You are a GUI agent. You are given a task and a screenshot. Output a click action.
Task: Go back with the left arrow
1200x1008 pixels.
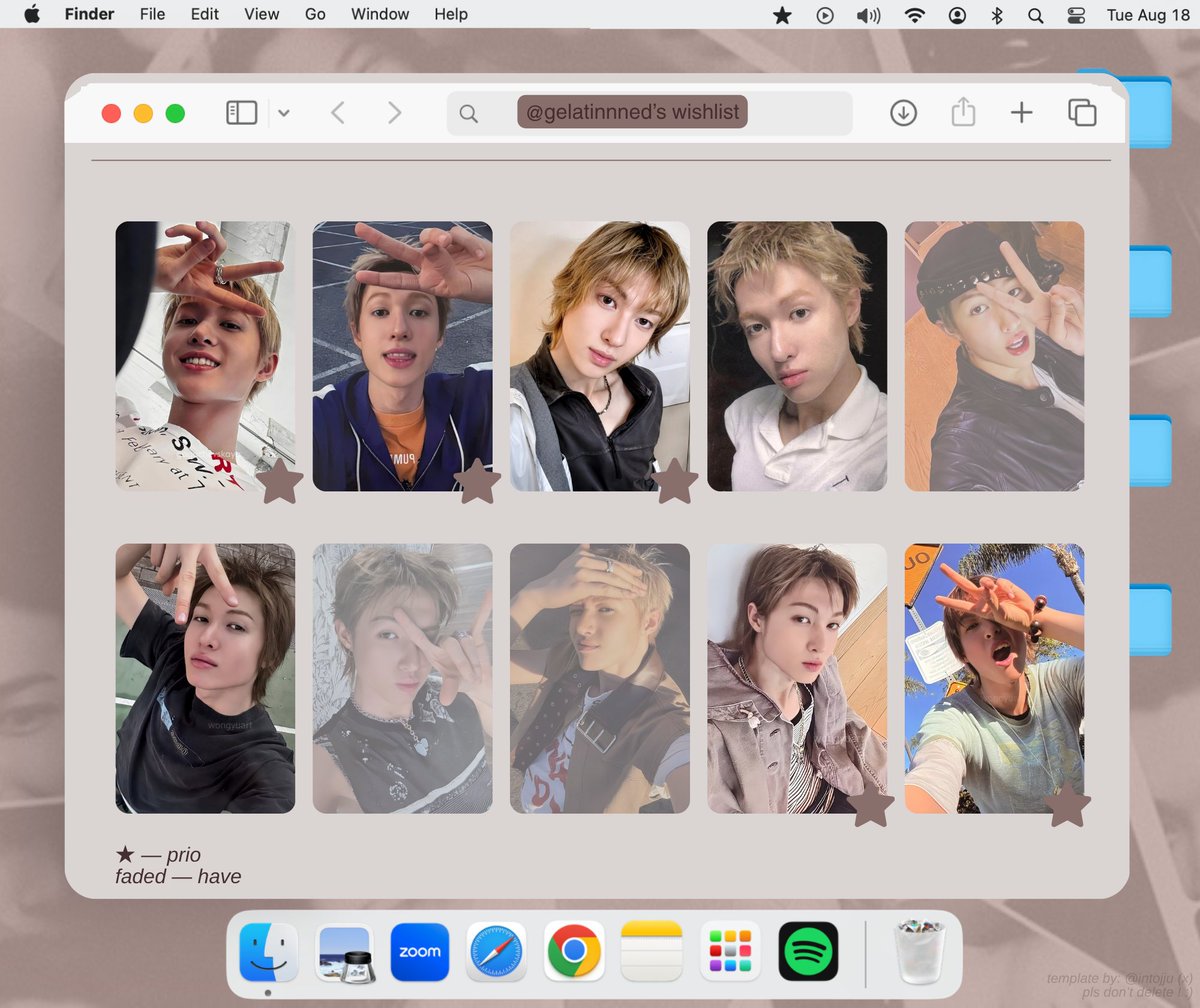tap(337, 113)
